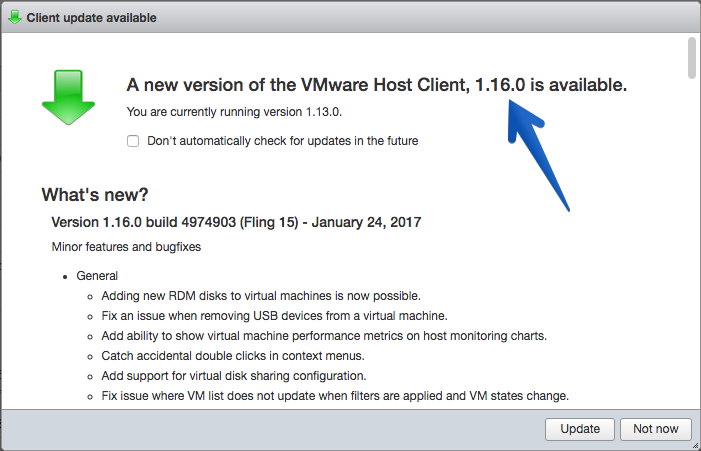Click the small green download icon in title bar
This screenshot has width=701, height=451.
pos(15,17)
